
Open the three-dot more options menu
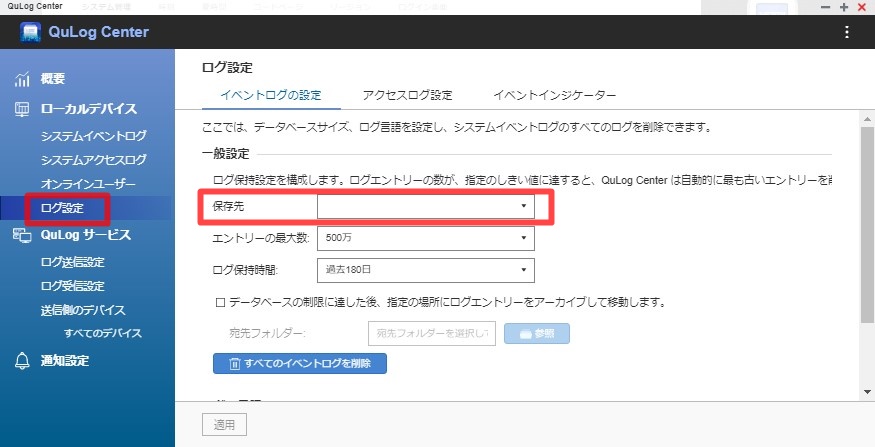pos(847,32)
